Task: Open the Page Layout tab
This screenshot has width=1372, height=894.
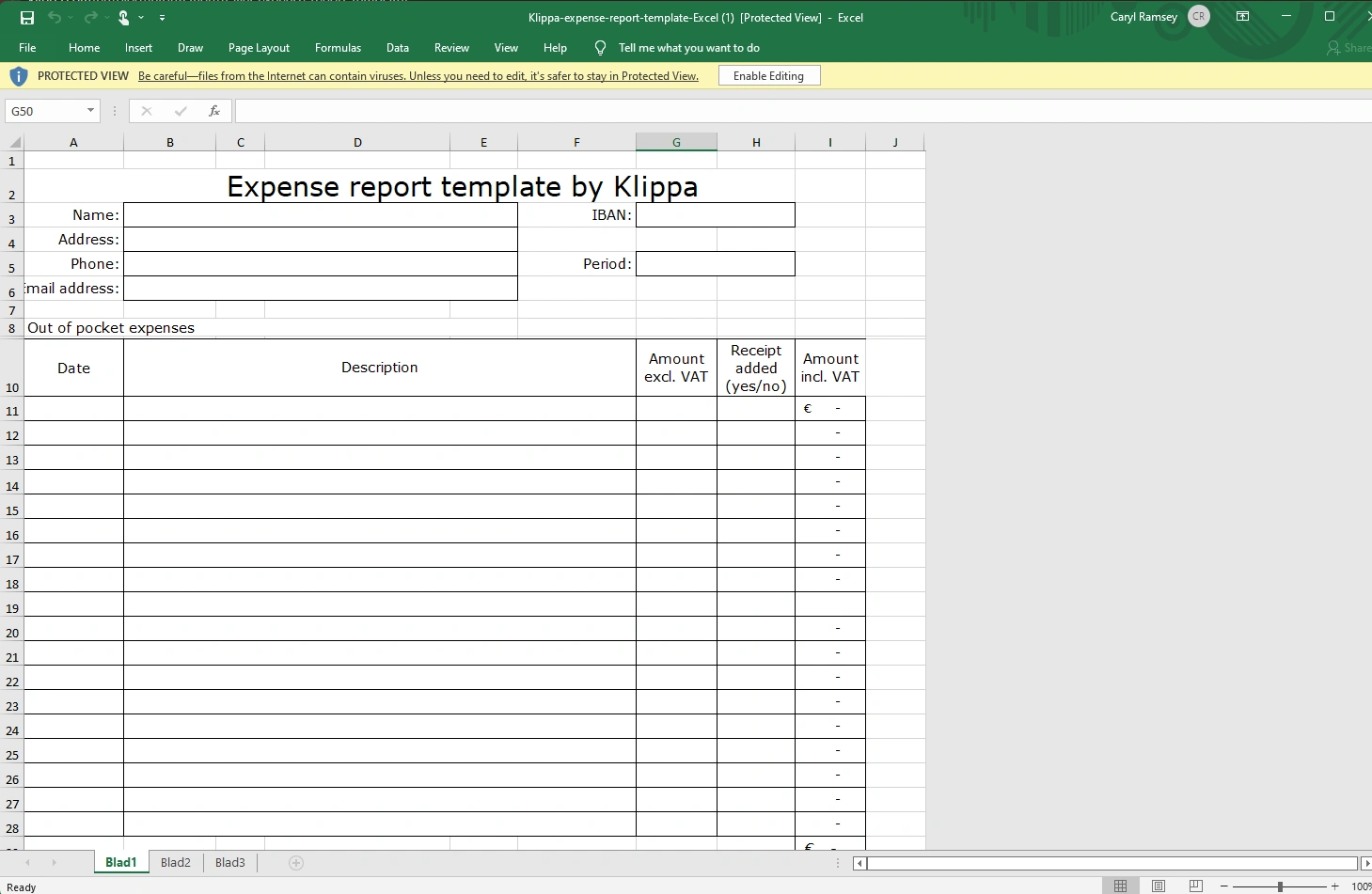Action: 259,48
